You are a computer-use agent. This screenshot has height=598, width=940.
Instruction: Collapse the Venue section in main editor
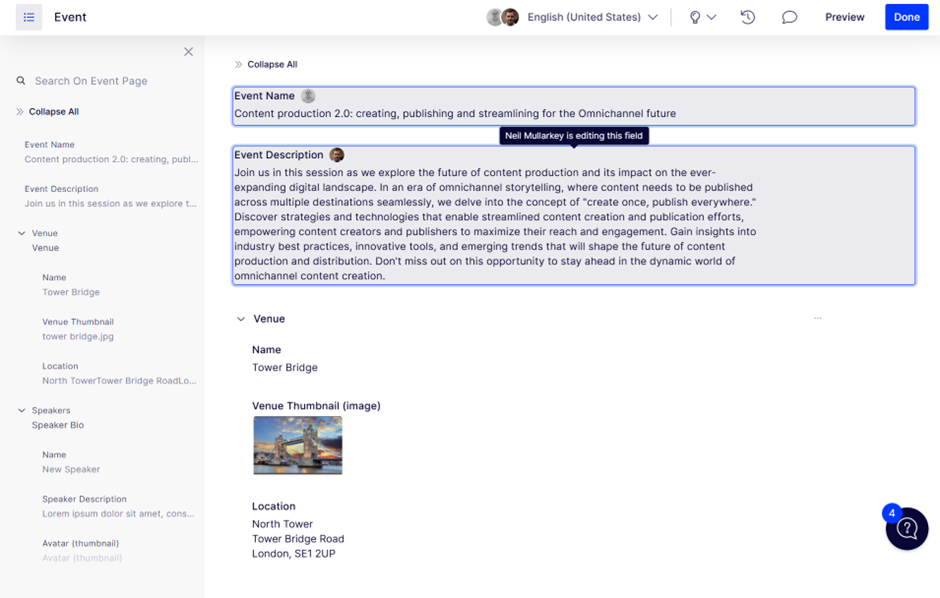tap(241, 319)
